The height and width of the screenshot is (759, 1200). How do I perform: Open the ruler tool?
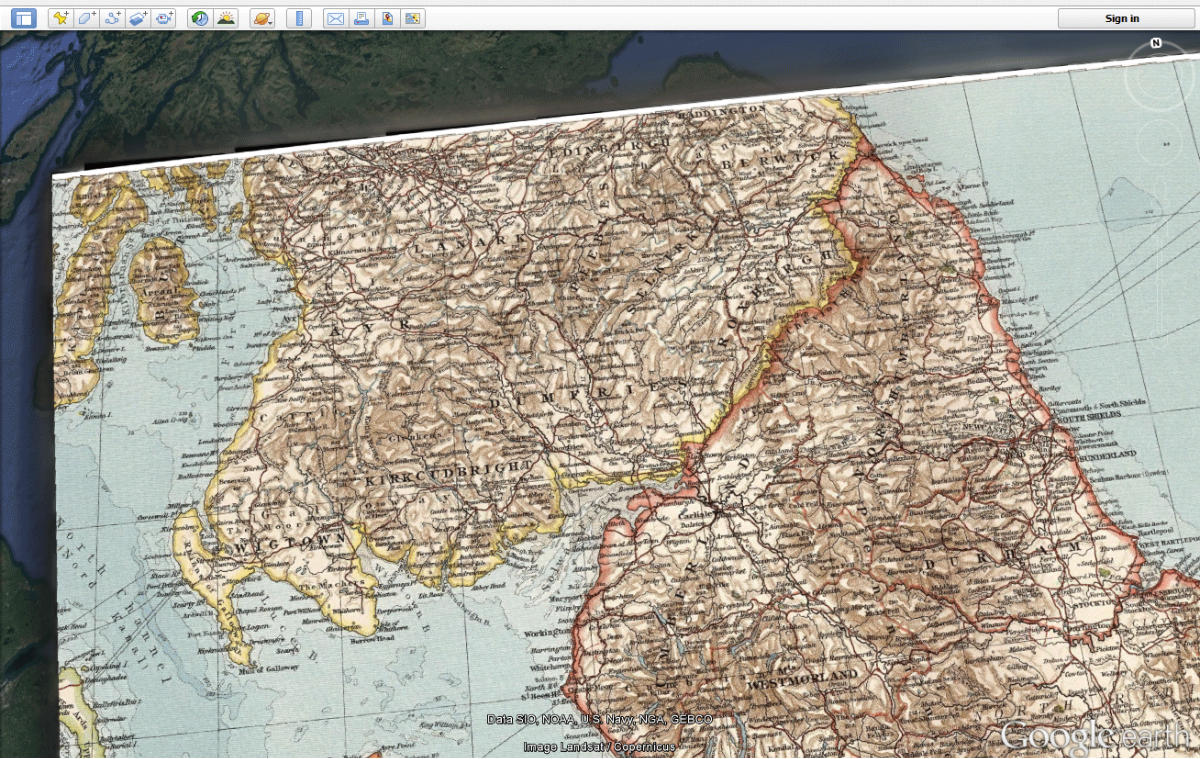click(x=298, y=18)
